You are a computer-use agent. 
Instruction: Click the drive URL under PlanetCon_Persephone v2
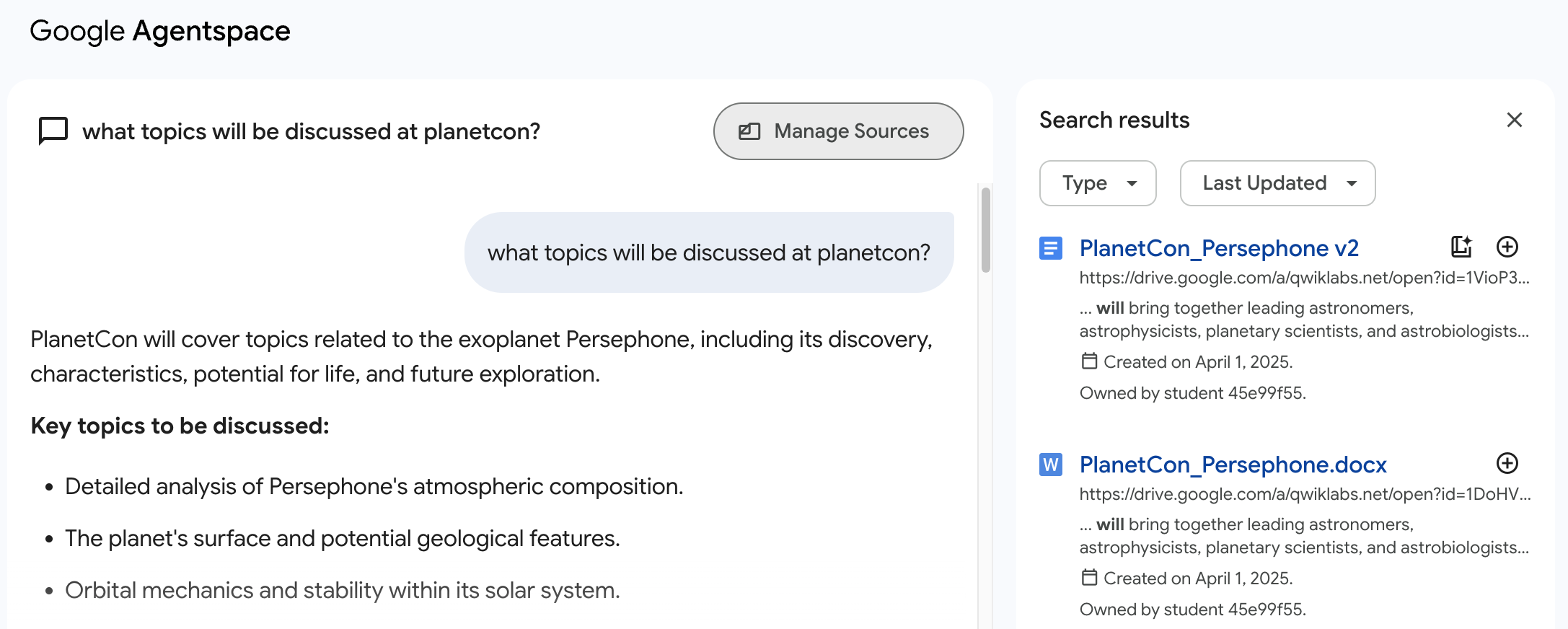[x=1304, y=278]
